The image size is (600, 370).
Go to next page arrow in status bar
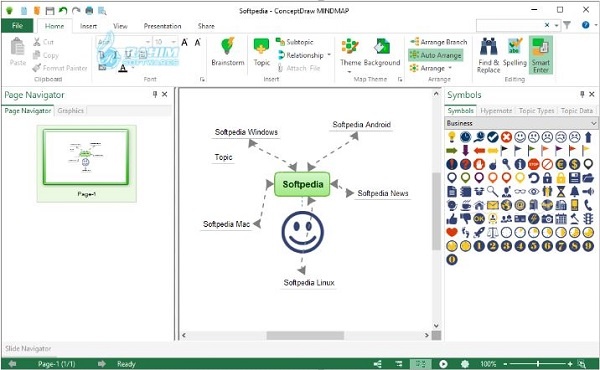coord(101,363)
